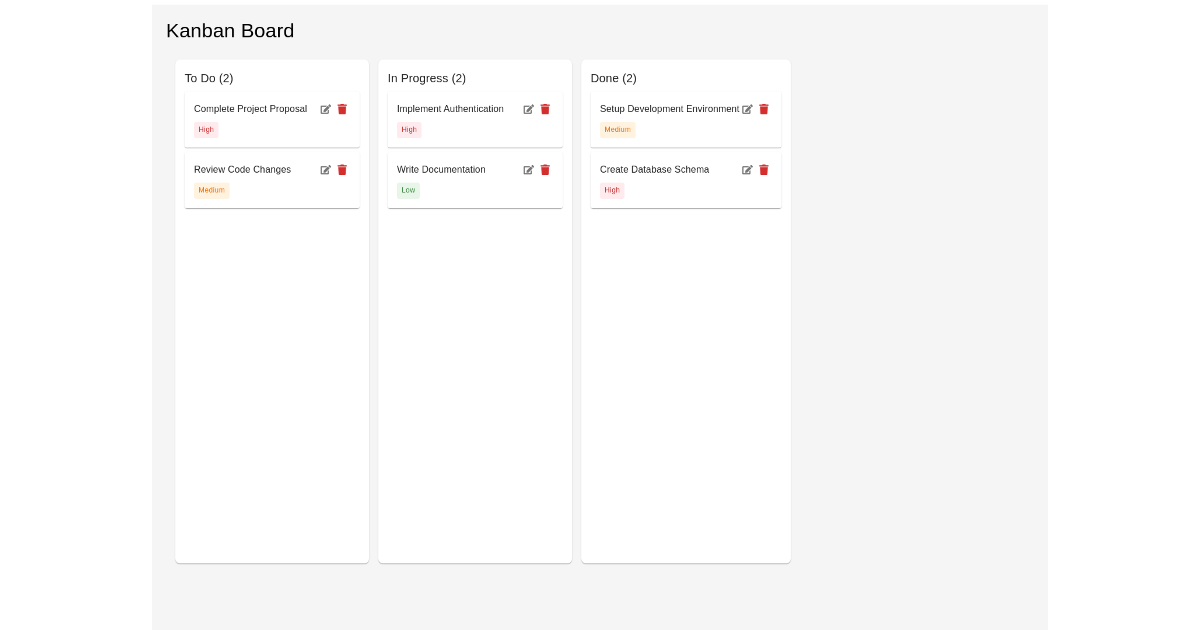Open the Write Documentation task
Image resolution: width=1200 pixels, height=630 pixels.
click(x=441, y=170)
